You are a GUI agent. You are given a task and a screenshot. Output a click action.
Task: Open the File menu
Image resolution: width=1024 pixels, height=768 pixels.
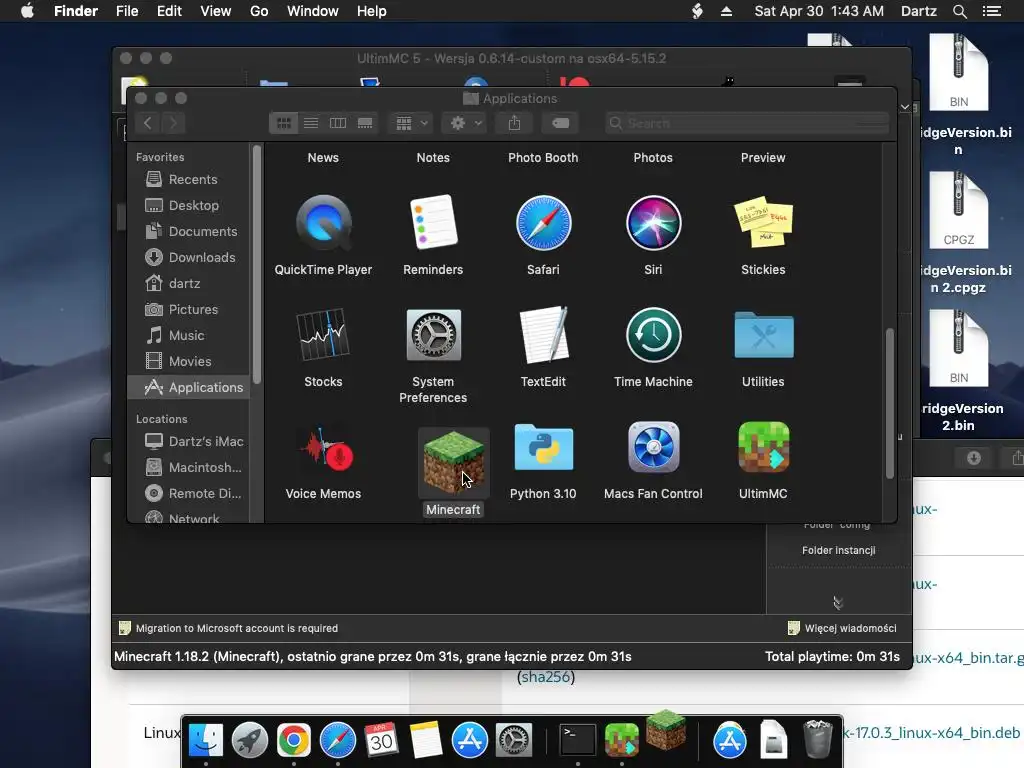(127, 11)
